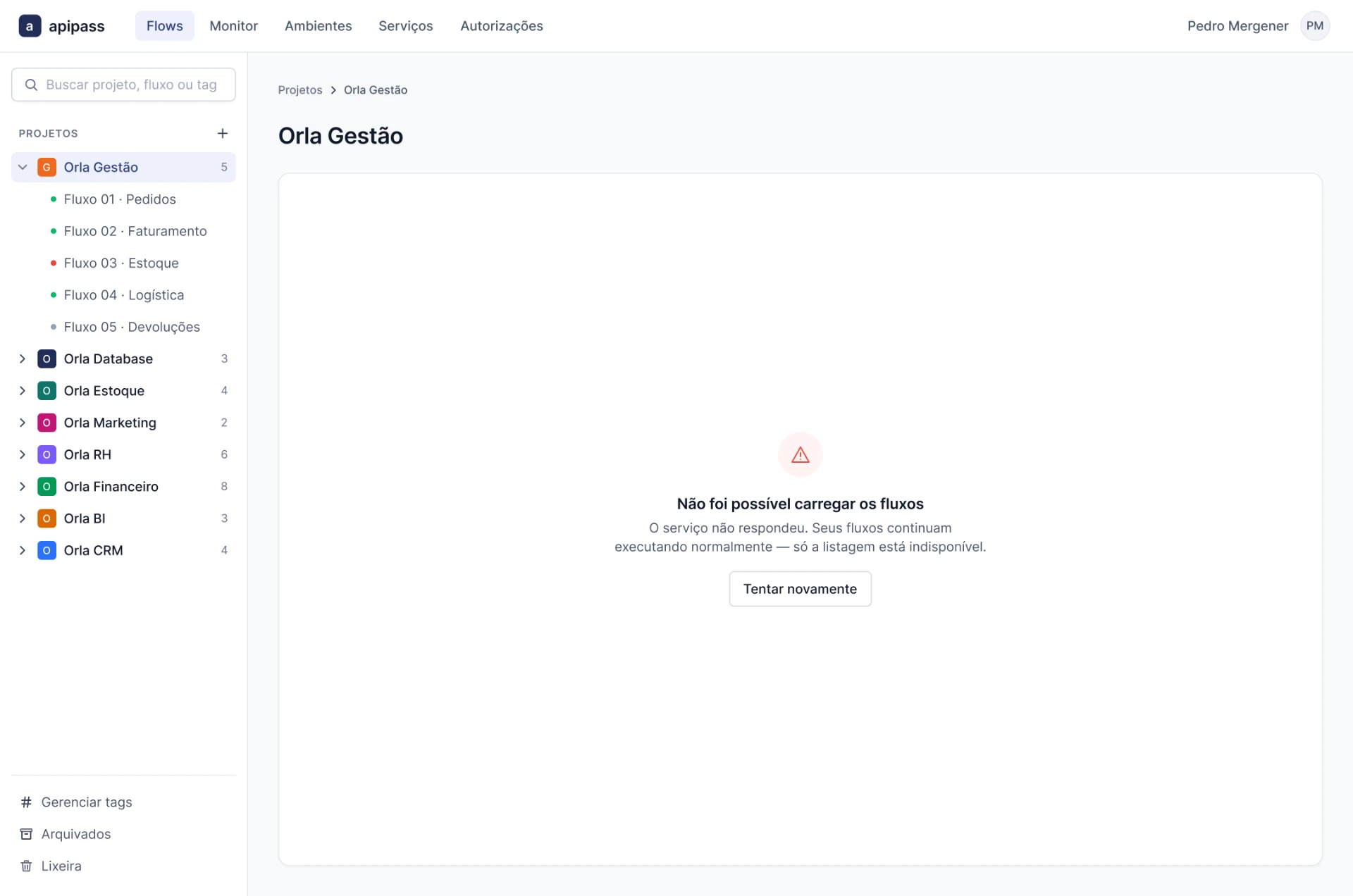Click the archive box icon
Image resolution: width=1353 pixels, height=896 pixels.
click(x=26, y=834)
